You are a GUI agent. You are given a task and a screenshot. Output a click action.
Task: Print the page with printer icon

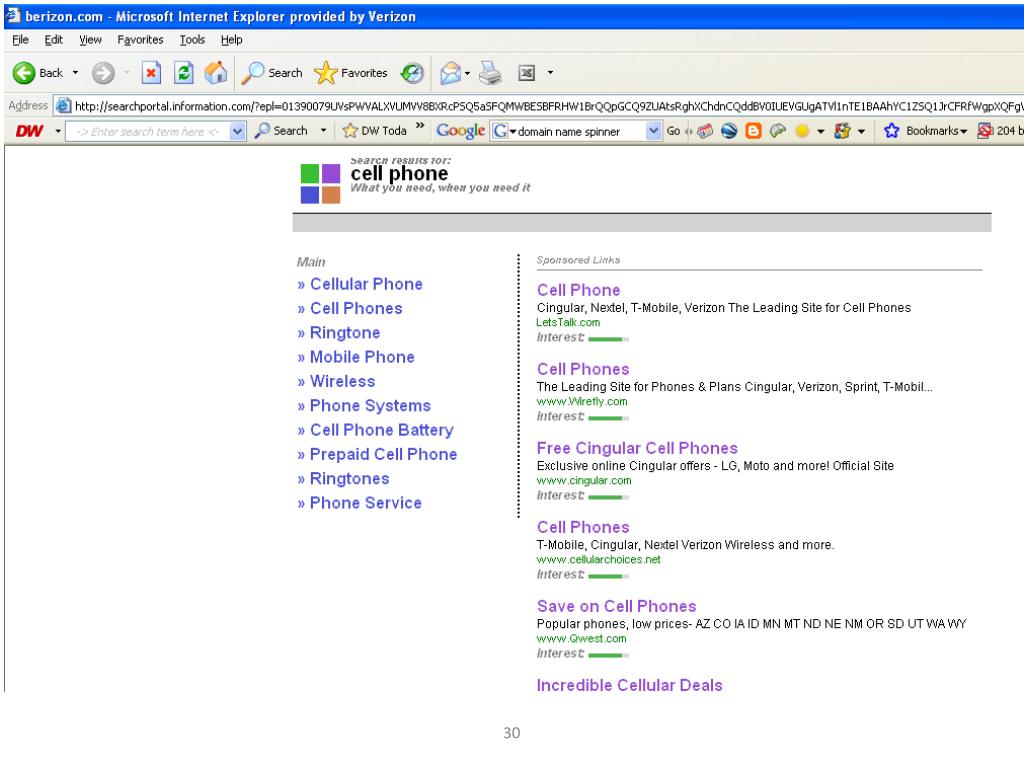click(x=490, y=73)
